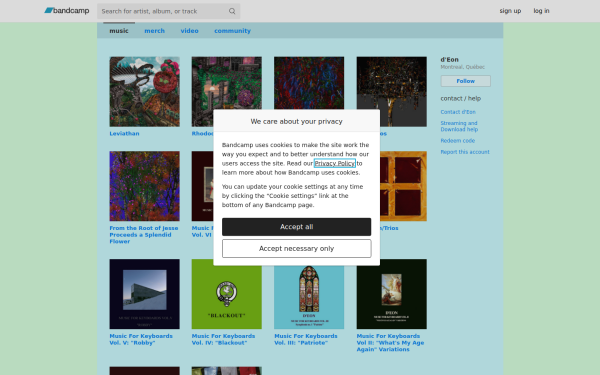Image resolution: width=600 pixels, height=375 pixels.
Task: Open the window-pane album cover near Trios
Action: [x=403, y=186]
